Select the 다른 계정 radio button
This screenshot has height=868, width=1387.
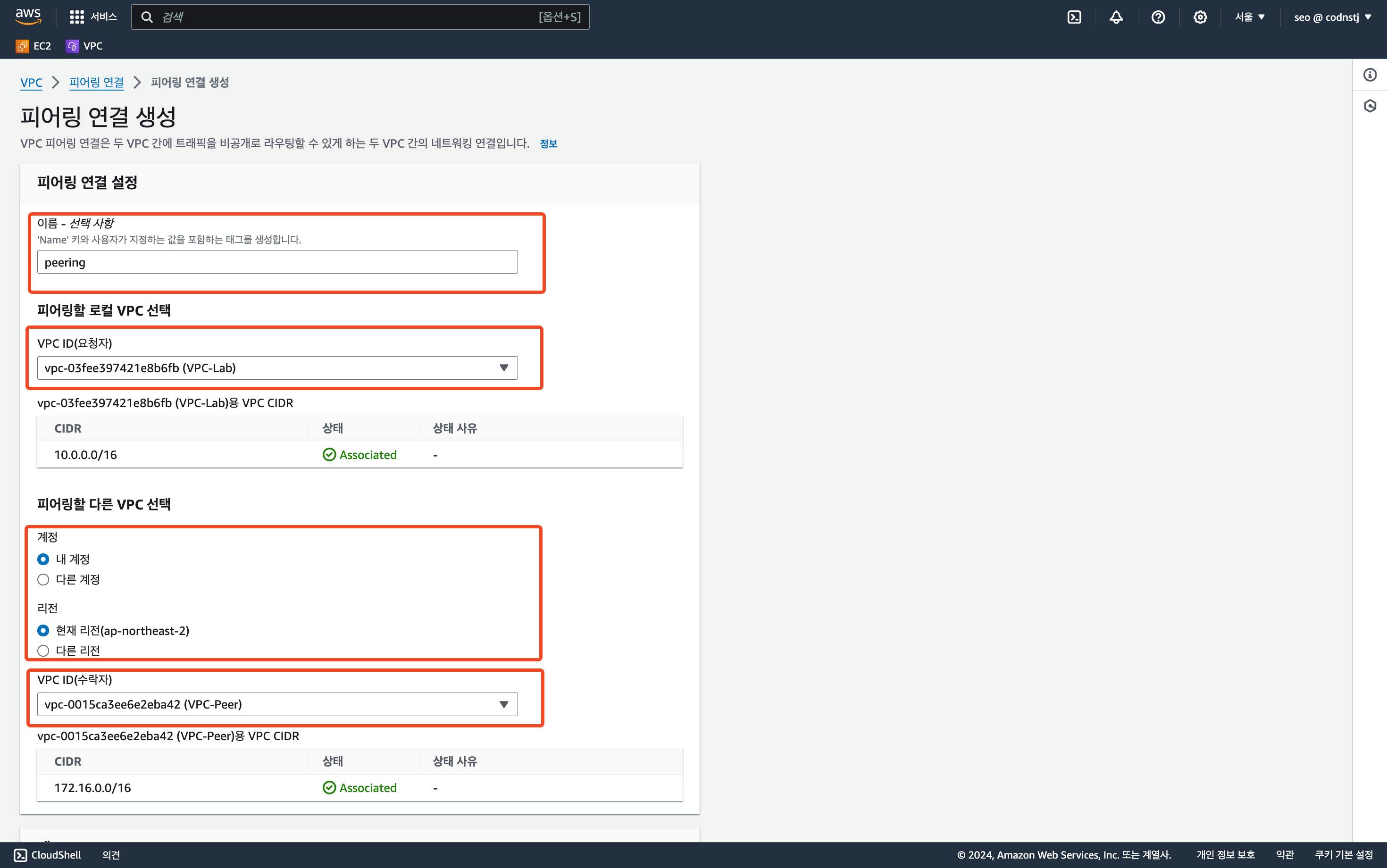(43, 579)
